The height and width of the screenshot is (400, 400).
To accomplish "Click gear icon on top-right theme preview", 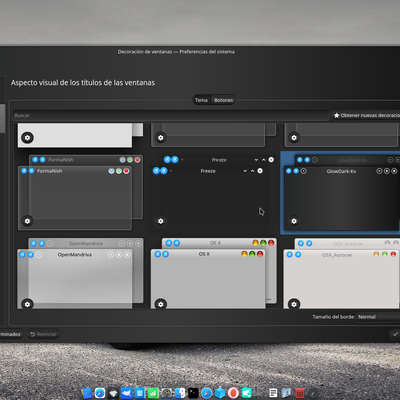I will [294, 137].
